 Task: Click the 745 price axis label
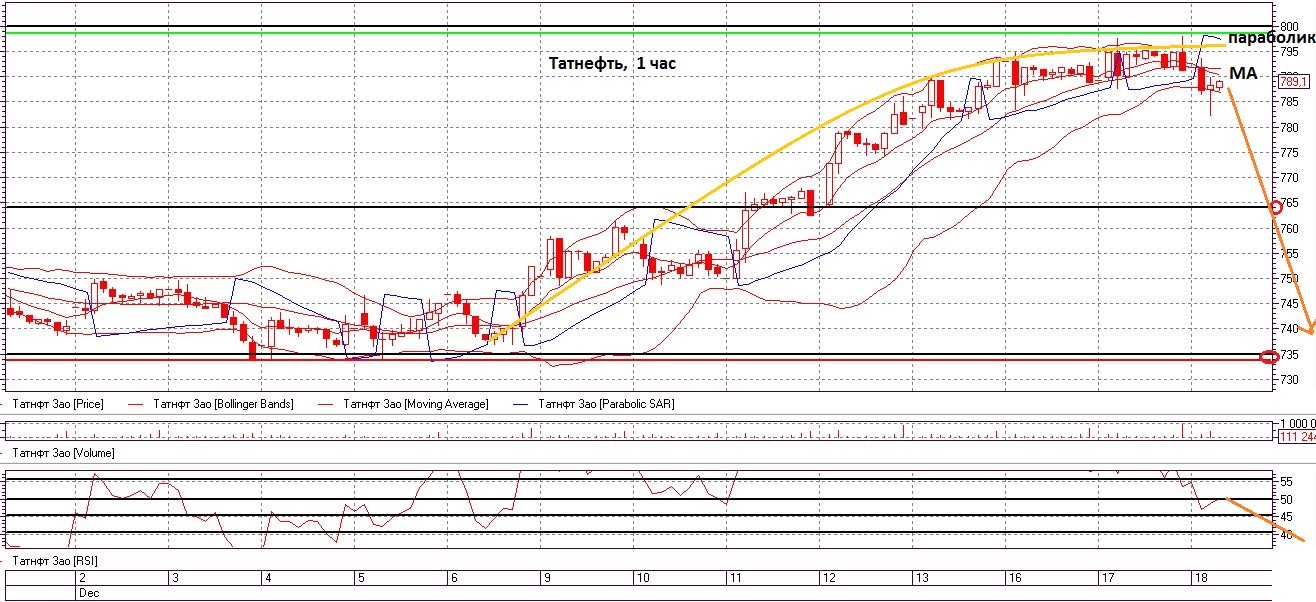[x=1289, y=303]
